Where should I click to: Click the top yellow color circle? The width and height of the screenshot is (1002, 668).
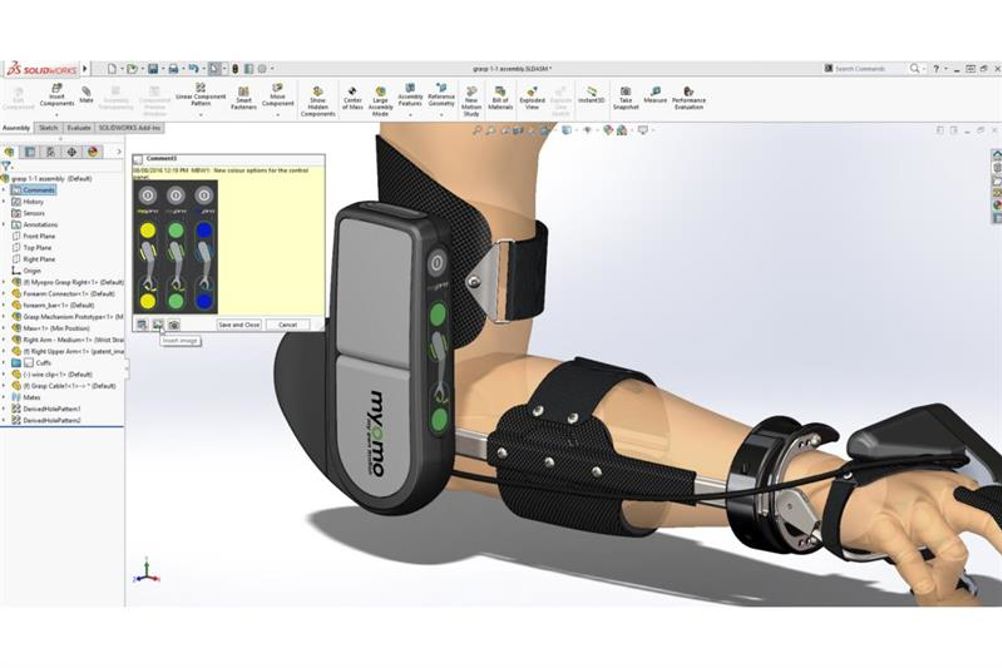pyautogui.click(x=148, y=230)
